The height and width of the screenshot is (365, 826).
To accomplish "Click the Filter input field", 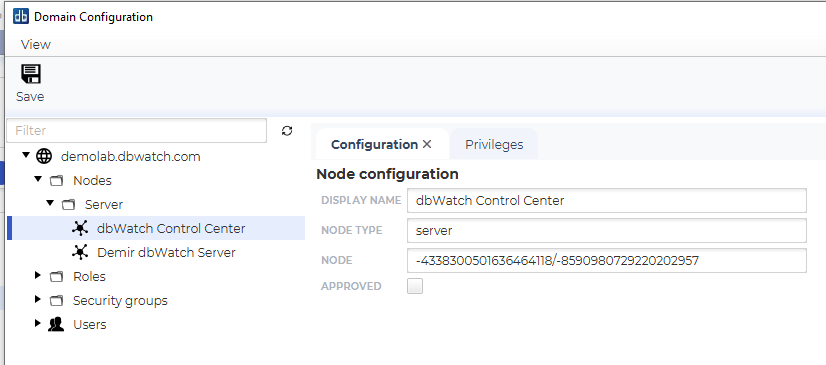I will 136,131.
